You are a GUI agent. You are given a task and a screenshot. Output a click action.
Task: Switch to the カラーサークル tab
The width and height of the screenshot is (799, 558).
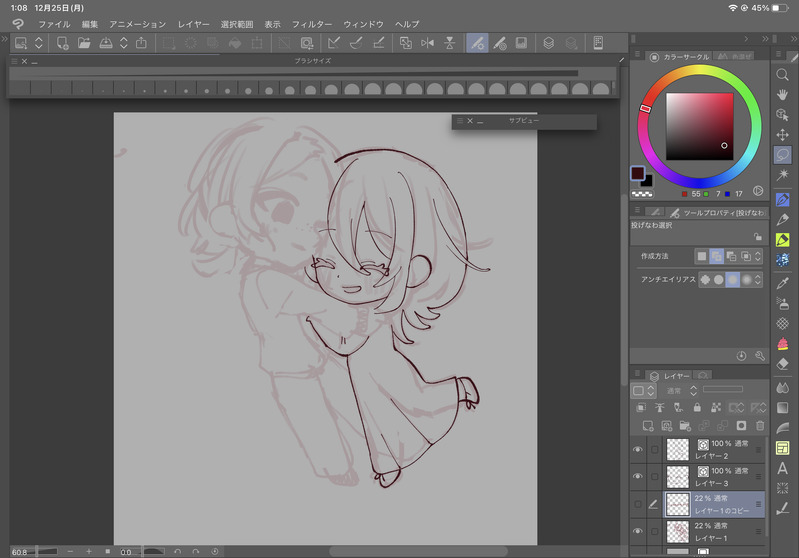click(679, 57)
